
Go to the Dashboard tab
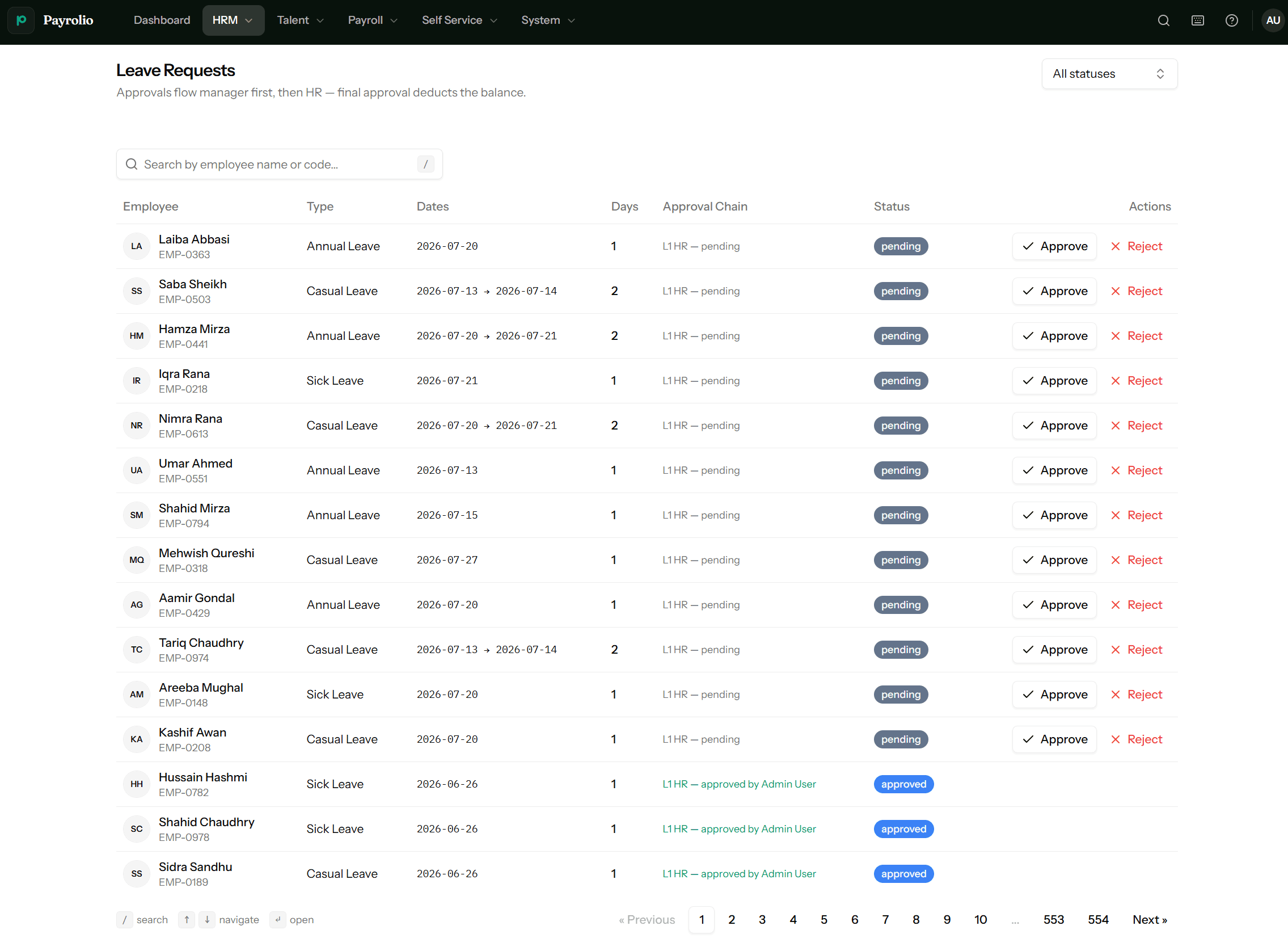pyautogui.click(x=162, y=21)
